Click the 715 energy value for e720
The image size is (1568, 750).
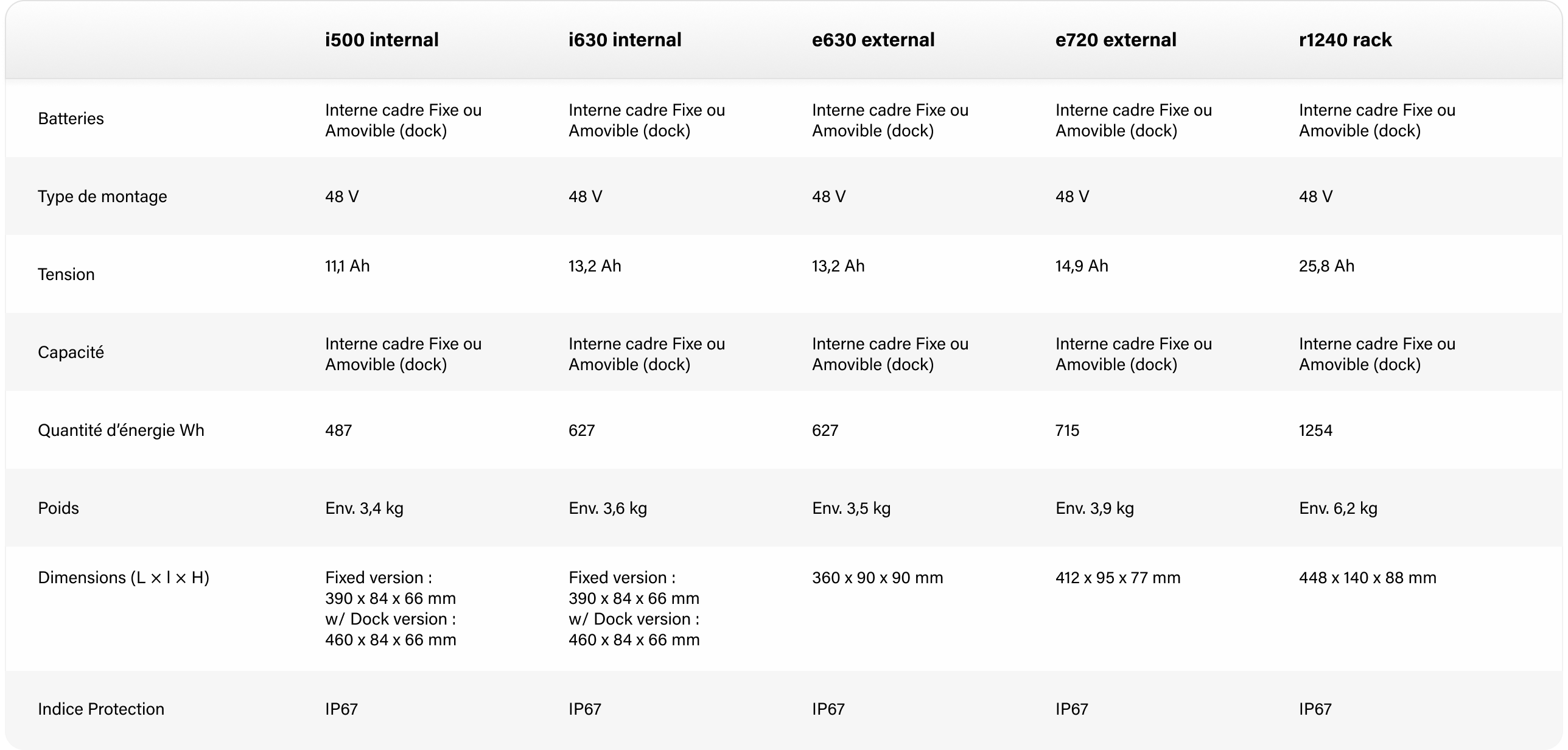(x=1067, y=430)
